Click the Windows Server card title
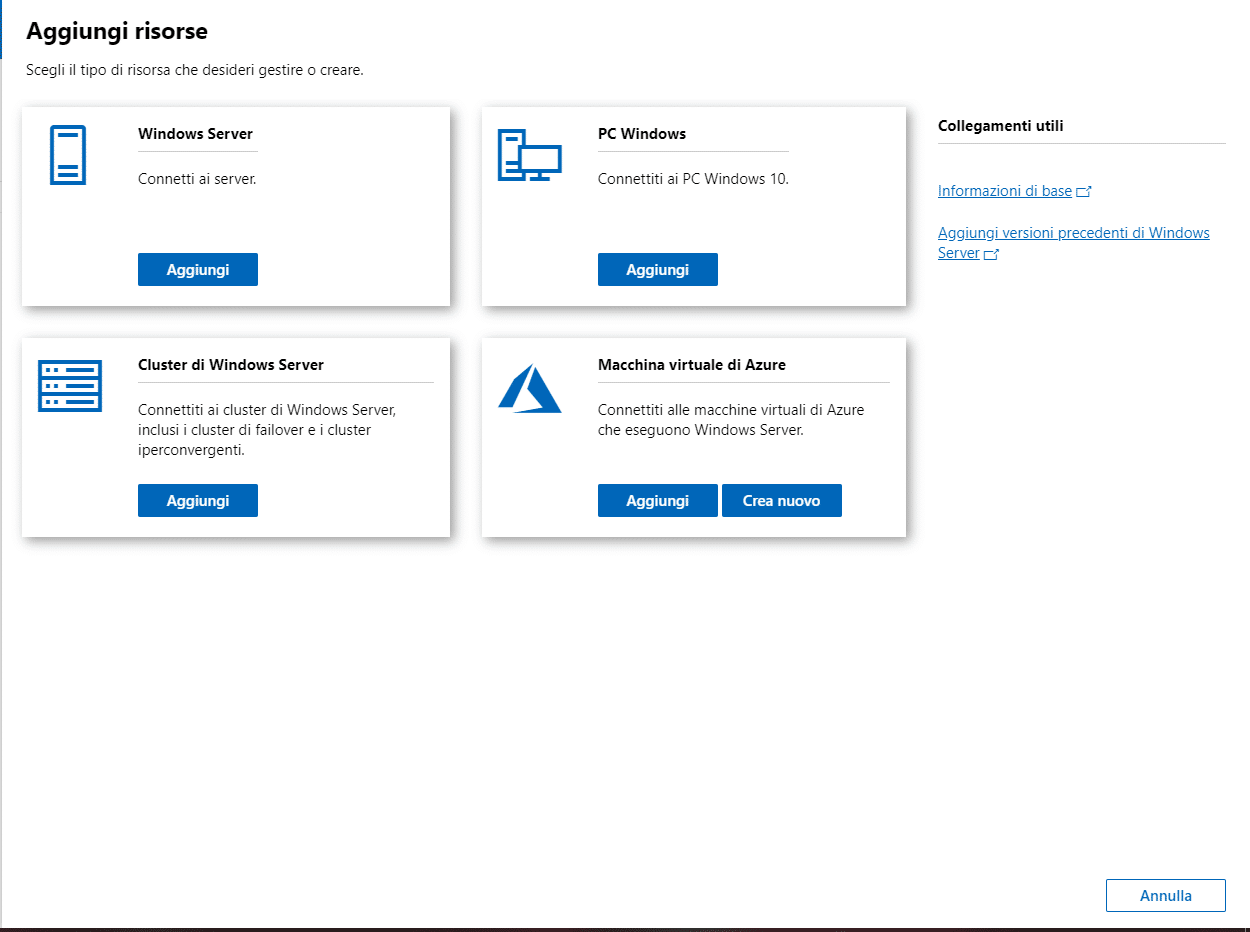 [x=196, y=134]
